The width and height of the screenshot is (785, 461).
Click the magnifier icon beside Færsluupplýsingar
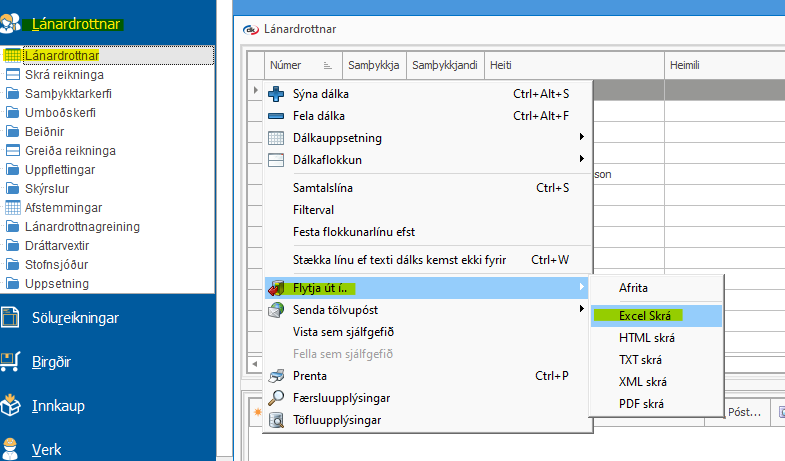(278, 398)
